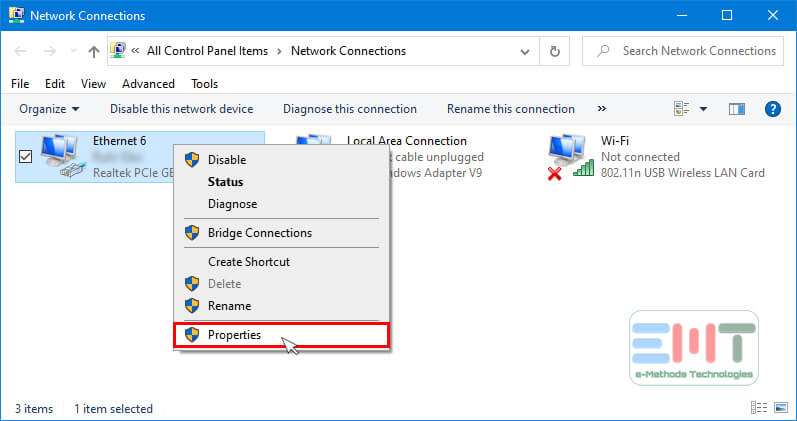Screen dimensions: 797x421
Task: Open the File menu
Action: coord(20,83)
